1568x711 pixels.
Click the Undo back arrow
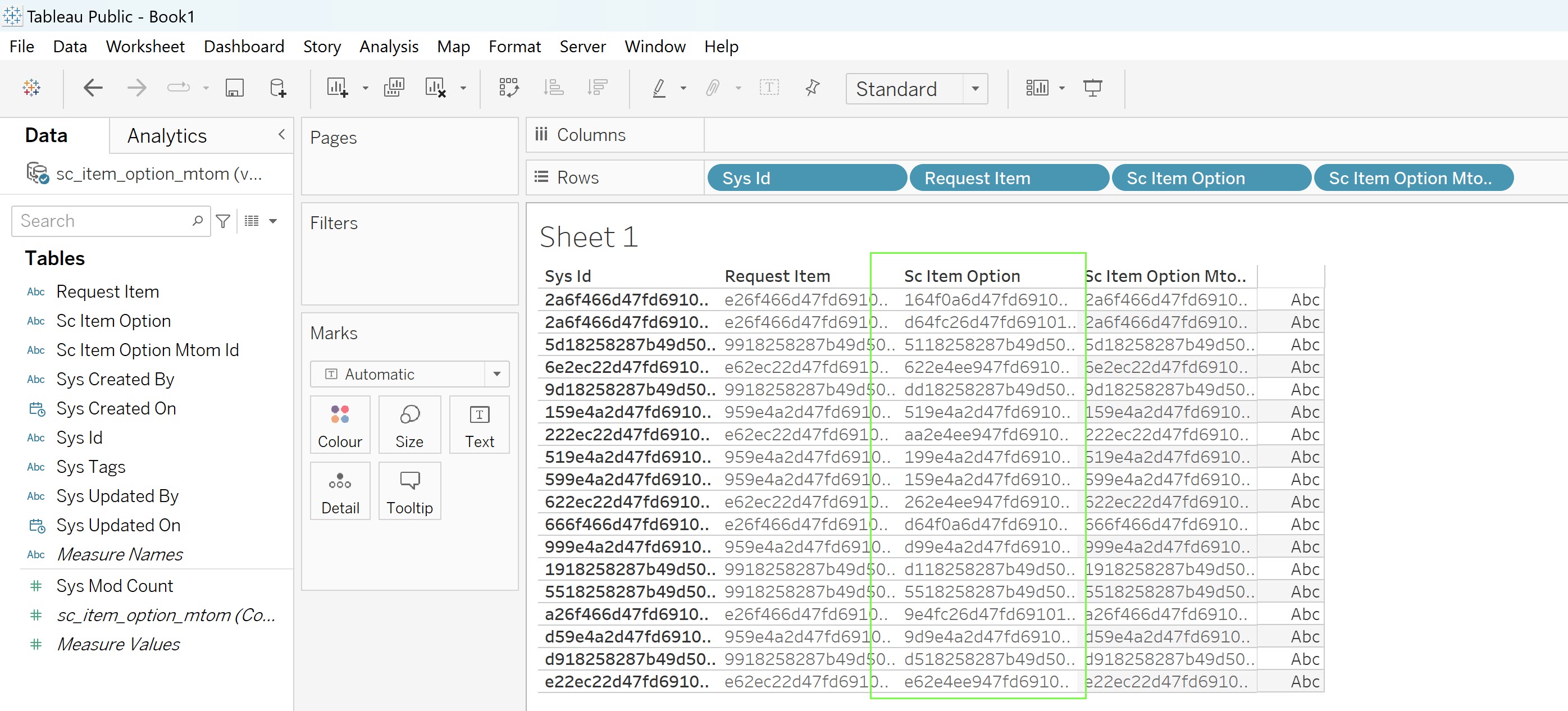click(93, 88)
